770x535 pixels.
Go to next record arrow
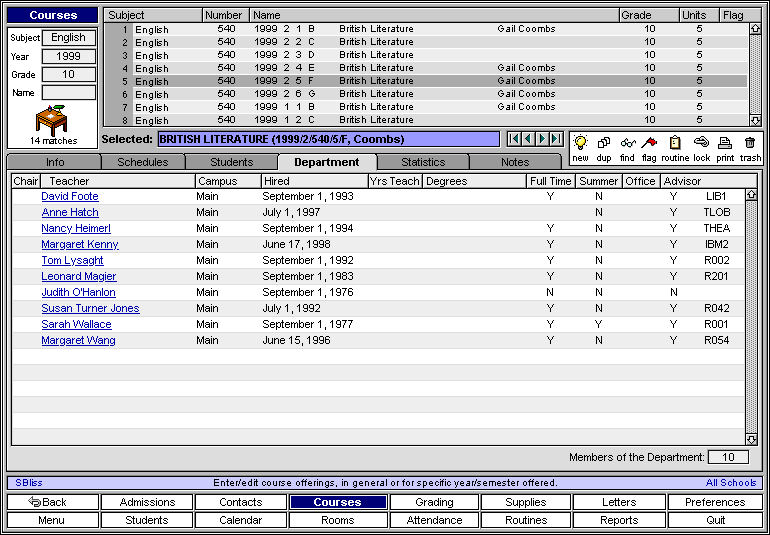(x=542, y=140)
